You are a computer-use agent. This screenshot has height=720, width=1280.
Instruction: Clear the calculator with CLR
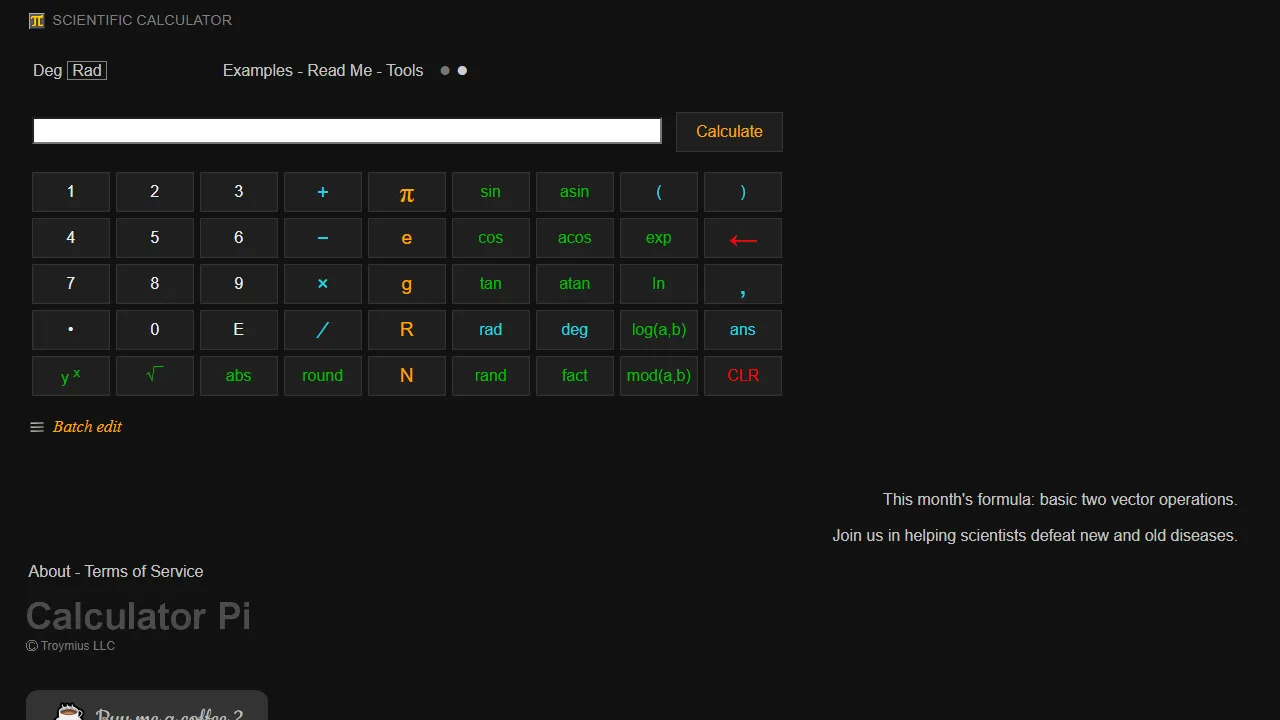[742, 375]
